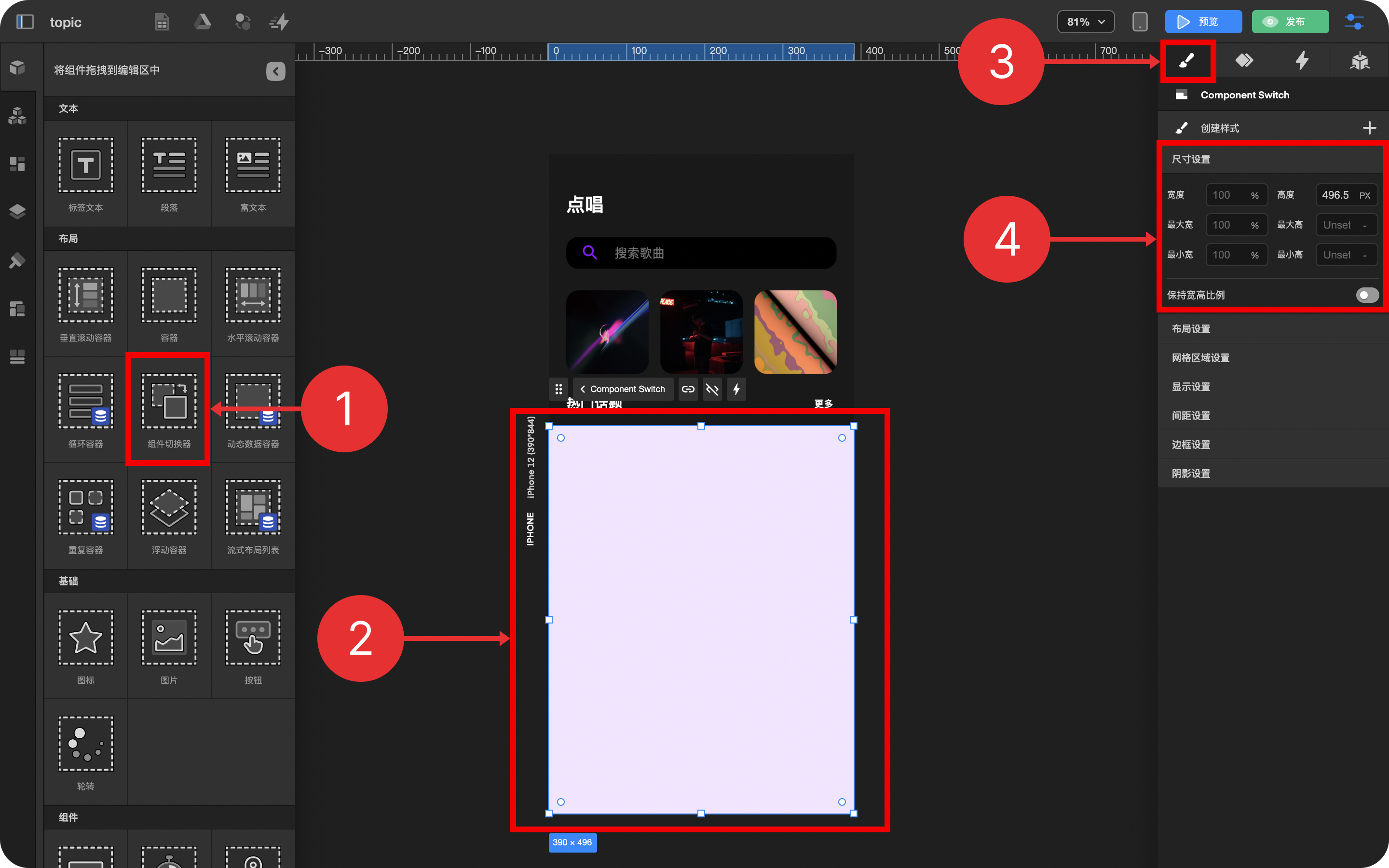Select the colorful abstract pattern thumbnail

[795, 332]
